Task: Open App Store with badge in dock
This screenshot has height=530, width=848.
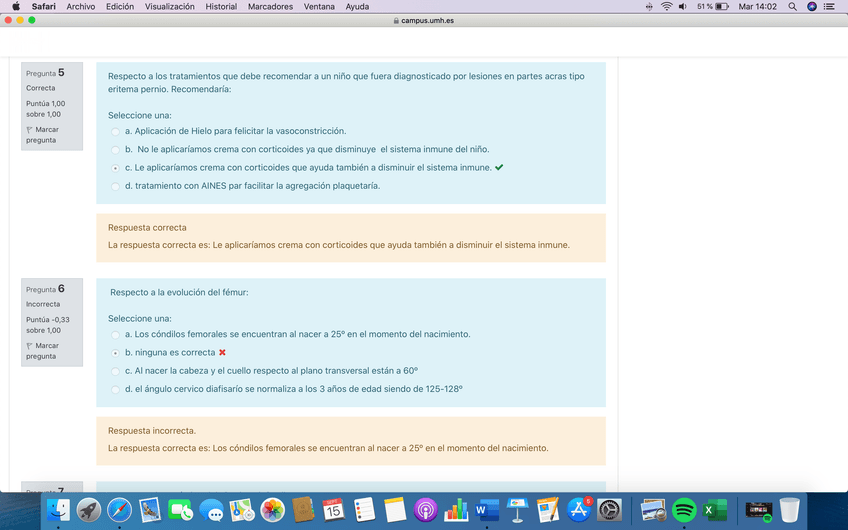Action: [x=579, y=510]
